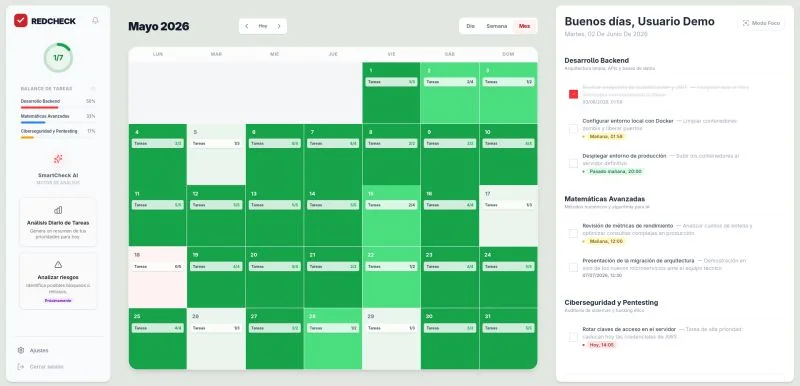This screenshot has height=386, width=800.
Task: Click the bar chart icon above Análisis Diario
Action: click(x=58, y=210)
